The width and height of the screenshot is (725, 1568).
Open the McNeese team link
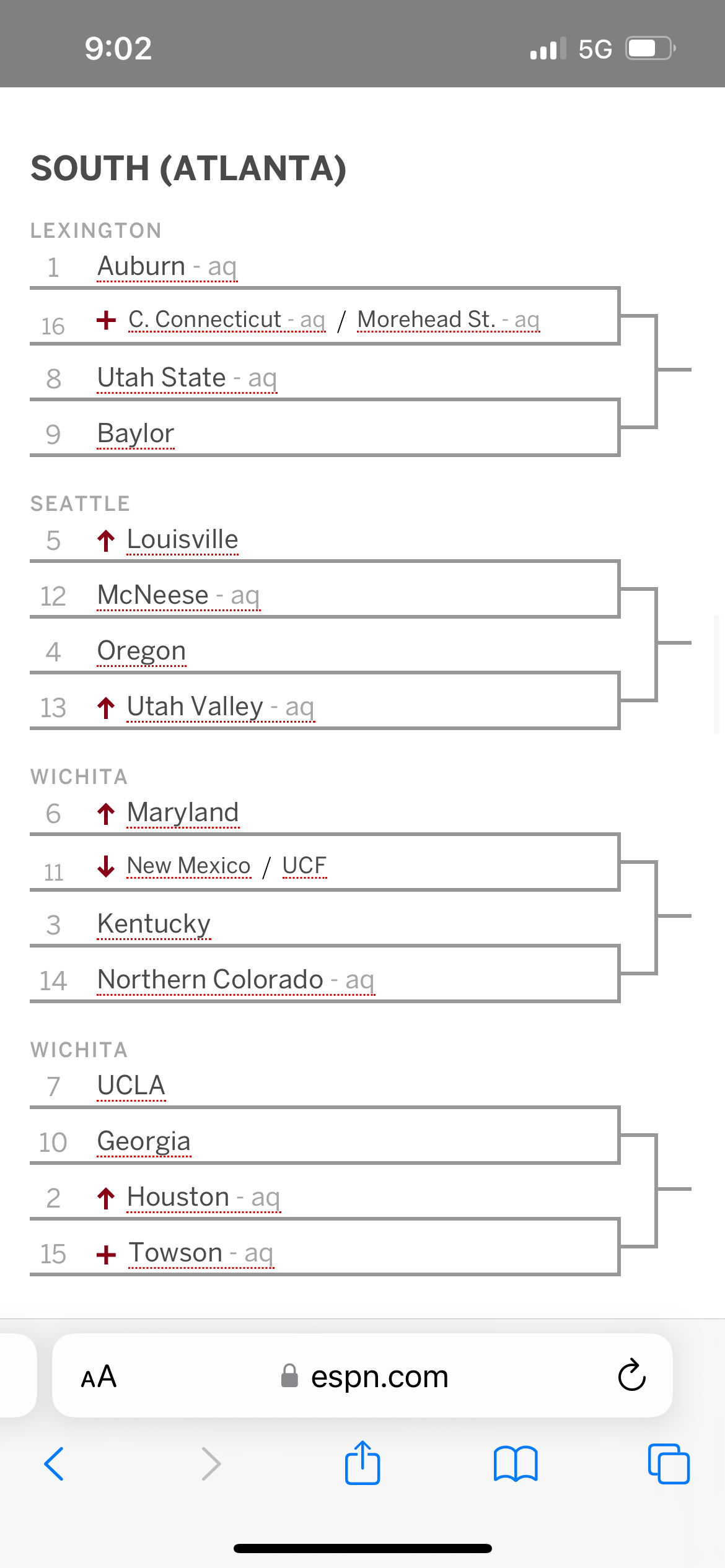point(153,596)
